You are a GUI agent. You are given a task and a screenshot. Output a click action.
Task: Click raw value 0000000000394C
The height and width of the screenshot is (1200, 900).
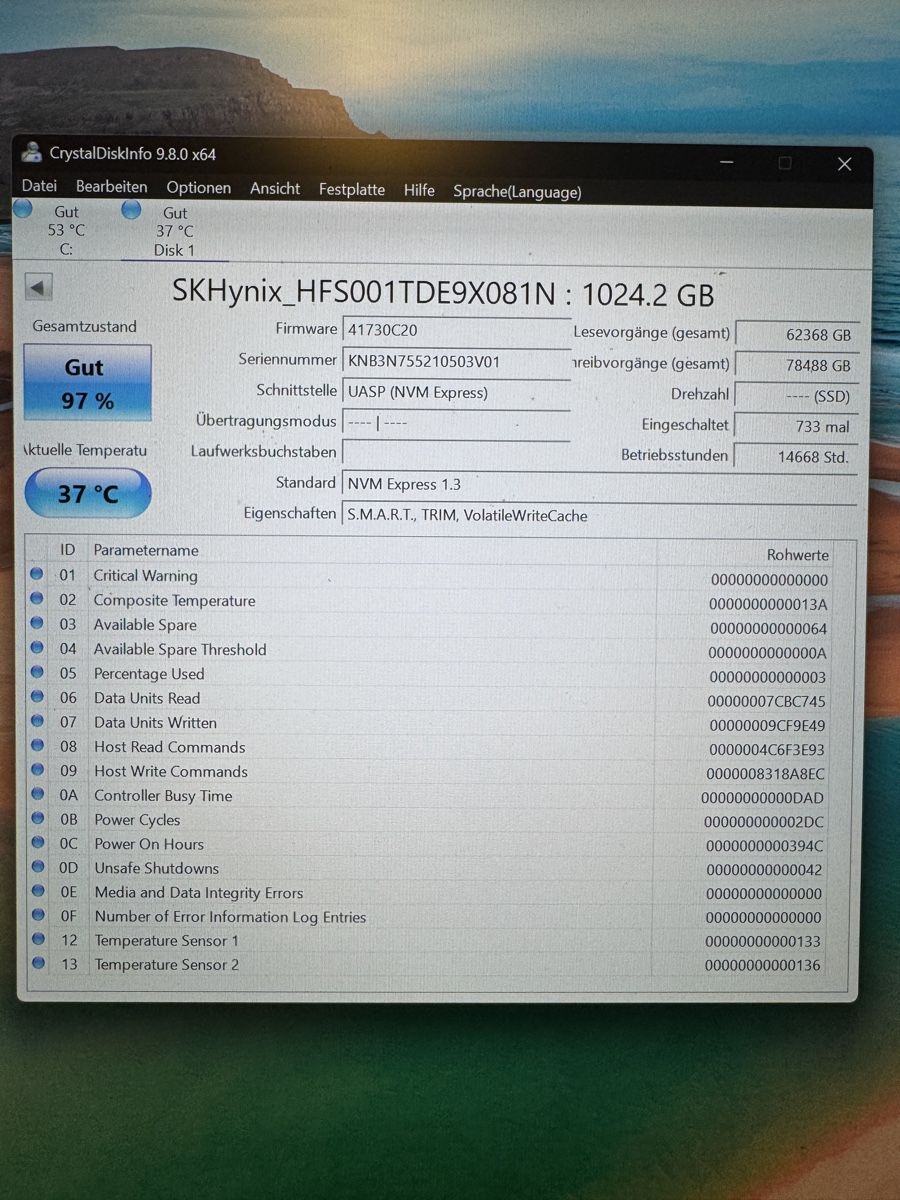(764, 846)
